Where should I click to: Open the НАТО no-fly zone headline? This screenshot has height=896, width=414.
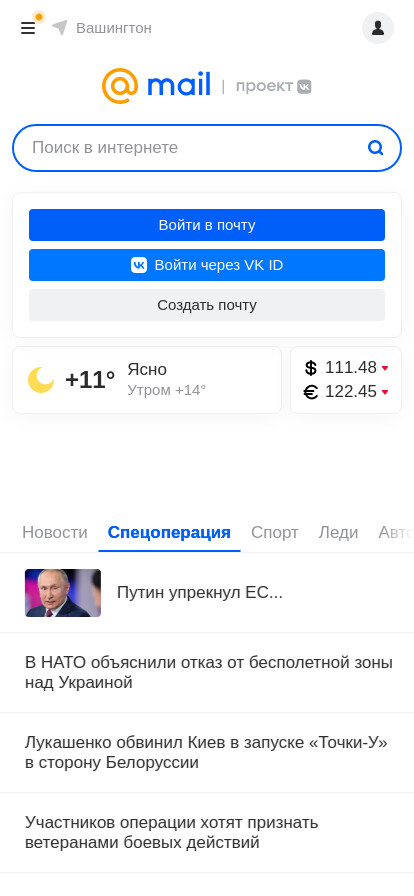pos(209,673)
